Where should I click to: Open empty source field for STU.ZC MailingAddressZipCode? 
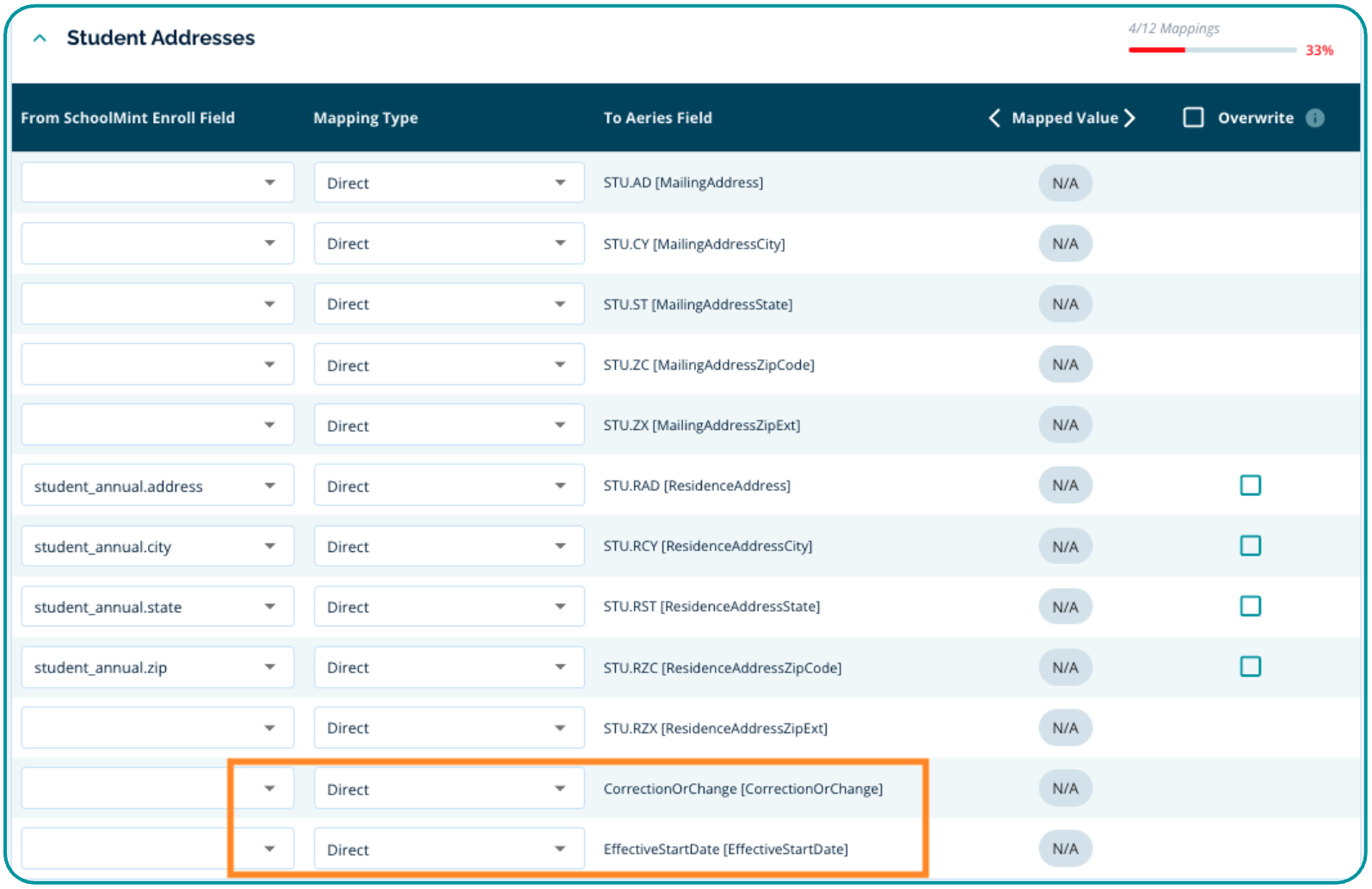tap(157, 365)
